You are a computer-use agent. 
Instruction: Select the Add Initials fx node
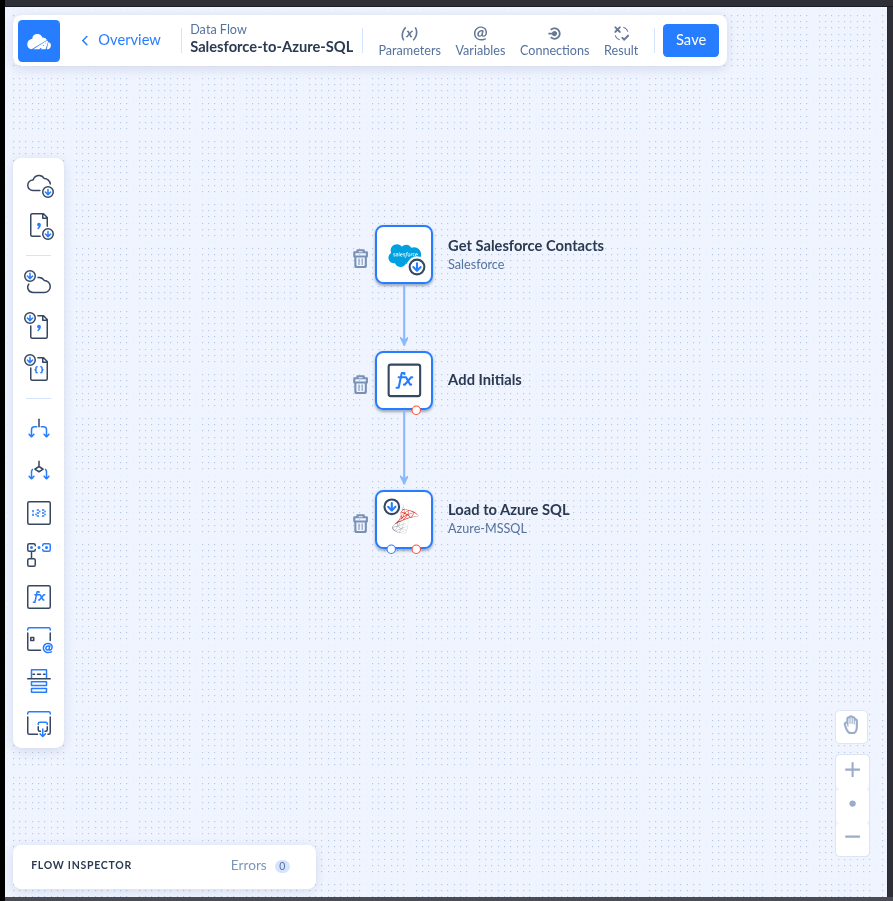coord(404,380)
